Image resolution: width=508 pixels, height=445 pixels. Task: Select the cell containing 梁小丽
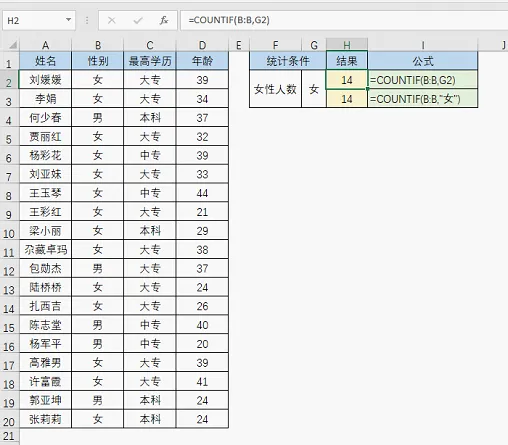click(x=46, y=230)
